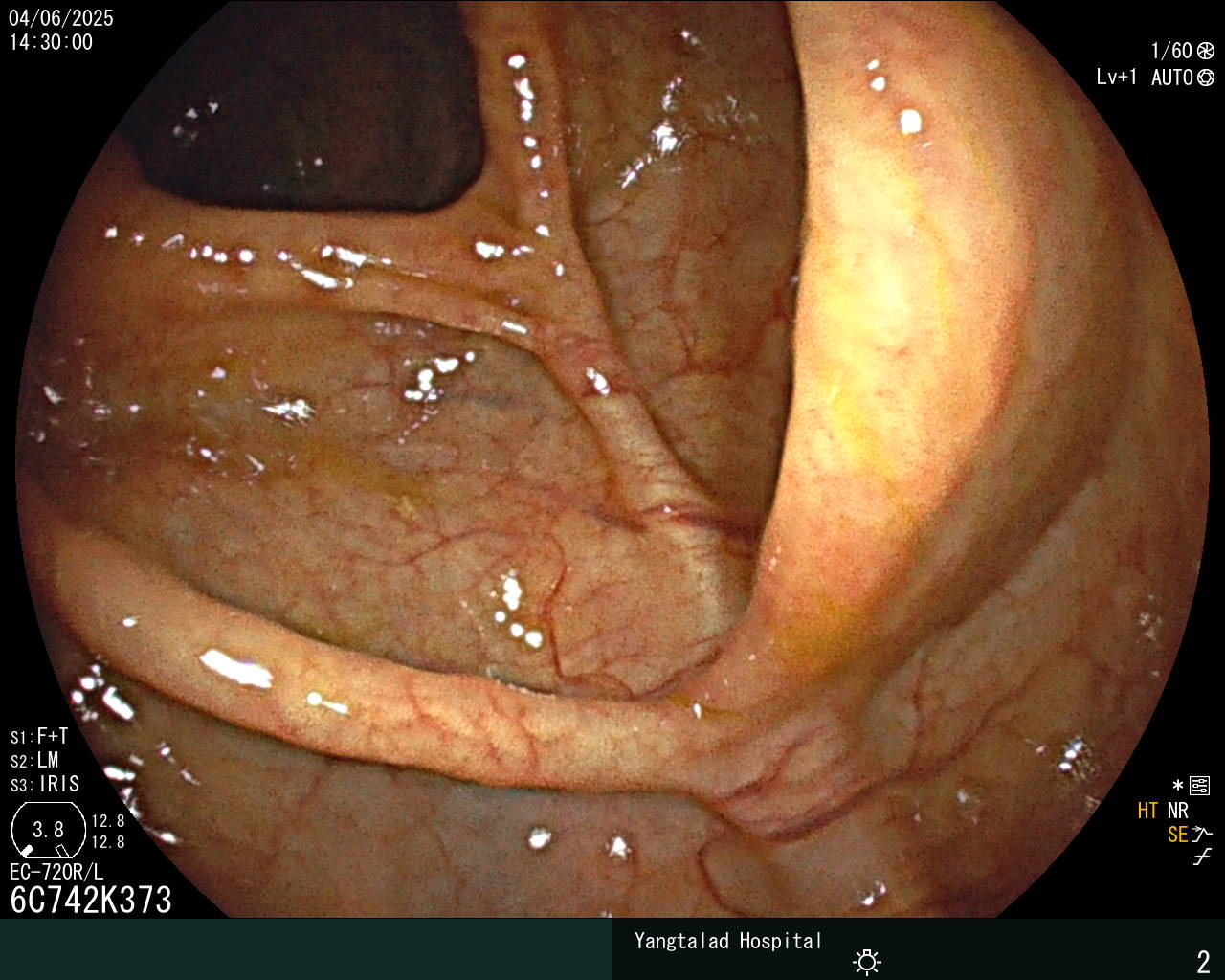Click the AUTO iris mode label
Screen dimensions: 1225x980
1172,78
